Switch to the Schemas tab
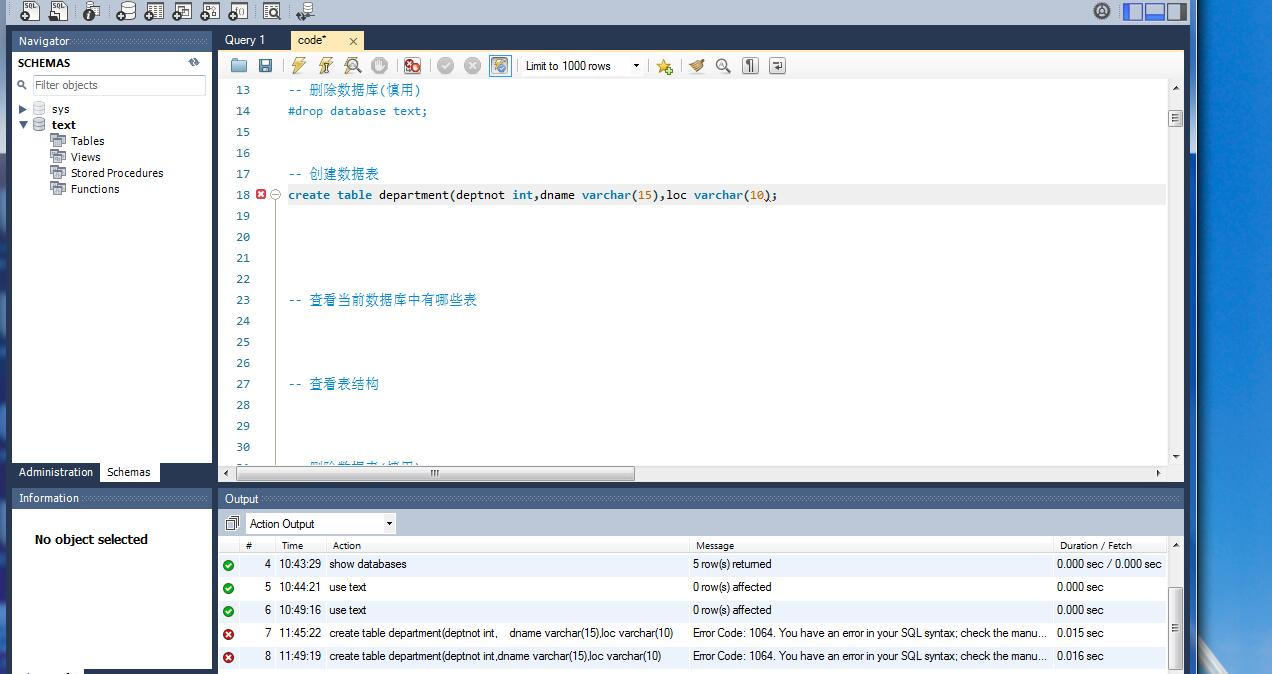 pos(129,472)
